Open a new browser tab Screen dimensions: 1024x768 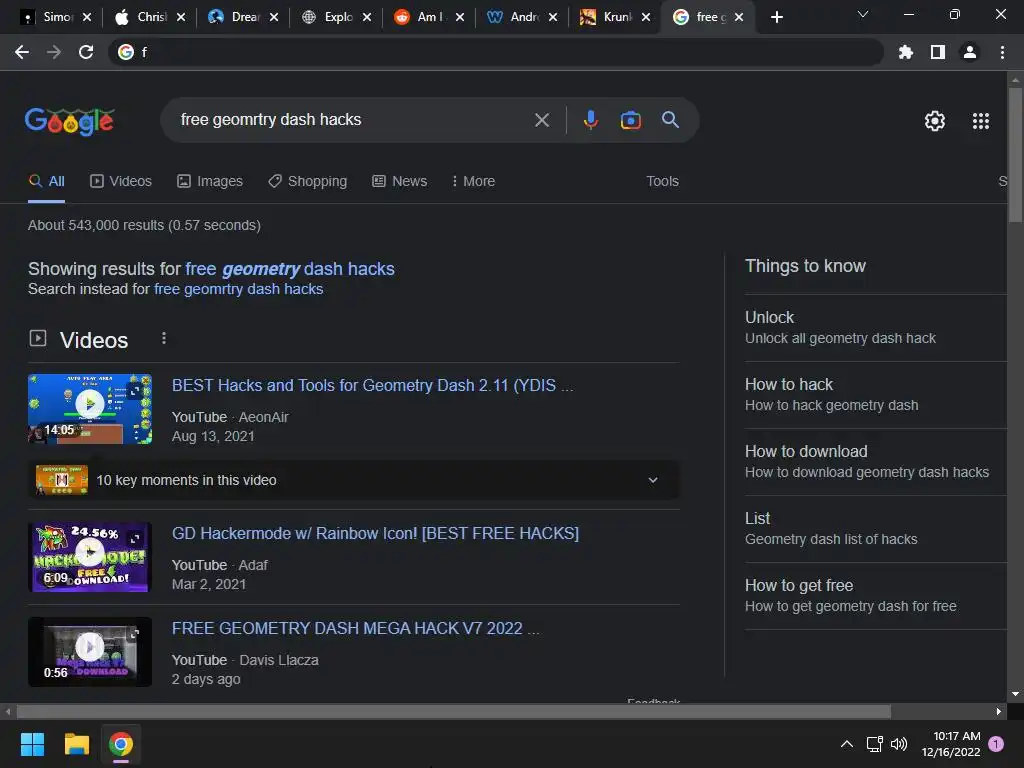pos(776,17)
